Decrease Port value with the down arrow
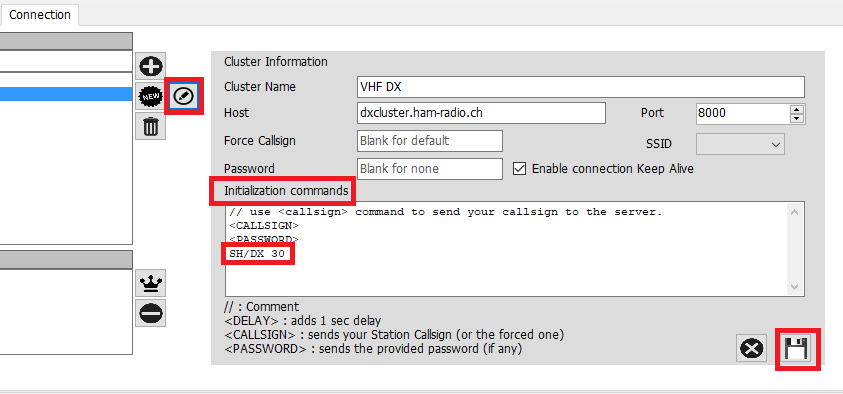The image size is (843, 394). [x=797, y=119]
